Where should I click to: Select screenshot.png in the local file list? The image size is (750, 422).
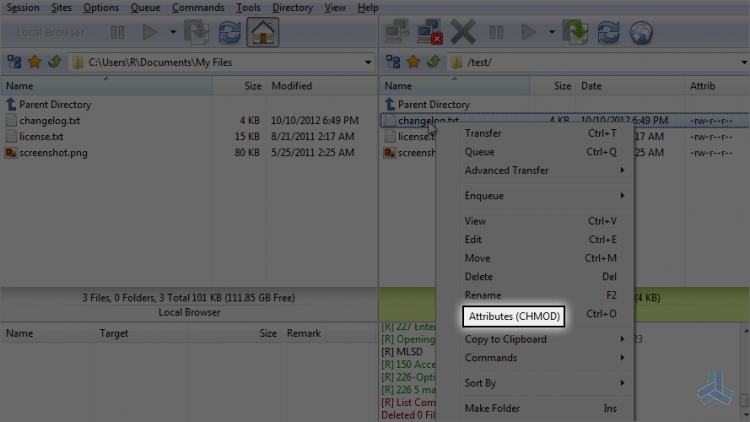click(x=53, y=153)
